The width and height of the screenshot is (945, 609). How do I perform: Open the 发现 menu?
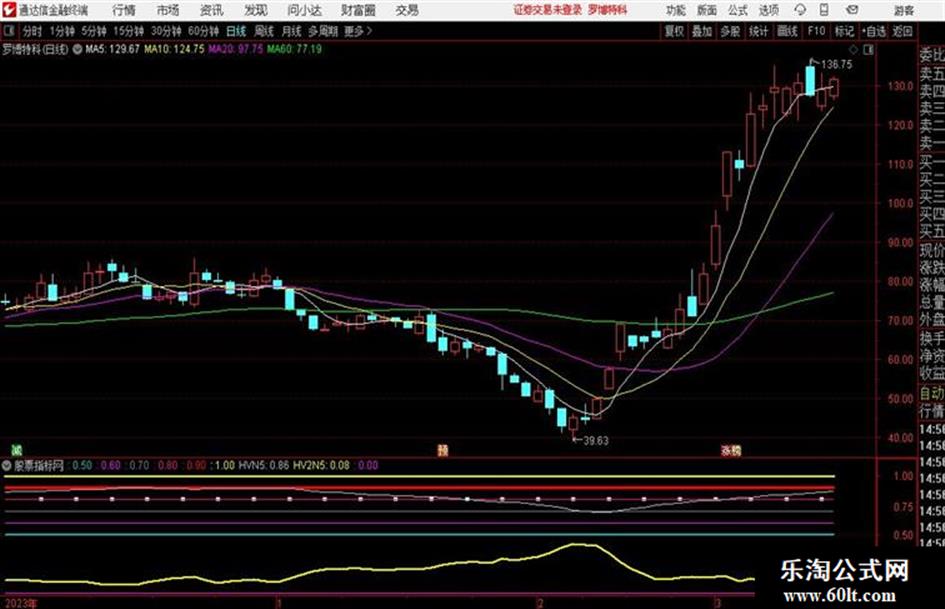(256, 10)
